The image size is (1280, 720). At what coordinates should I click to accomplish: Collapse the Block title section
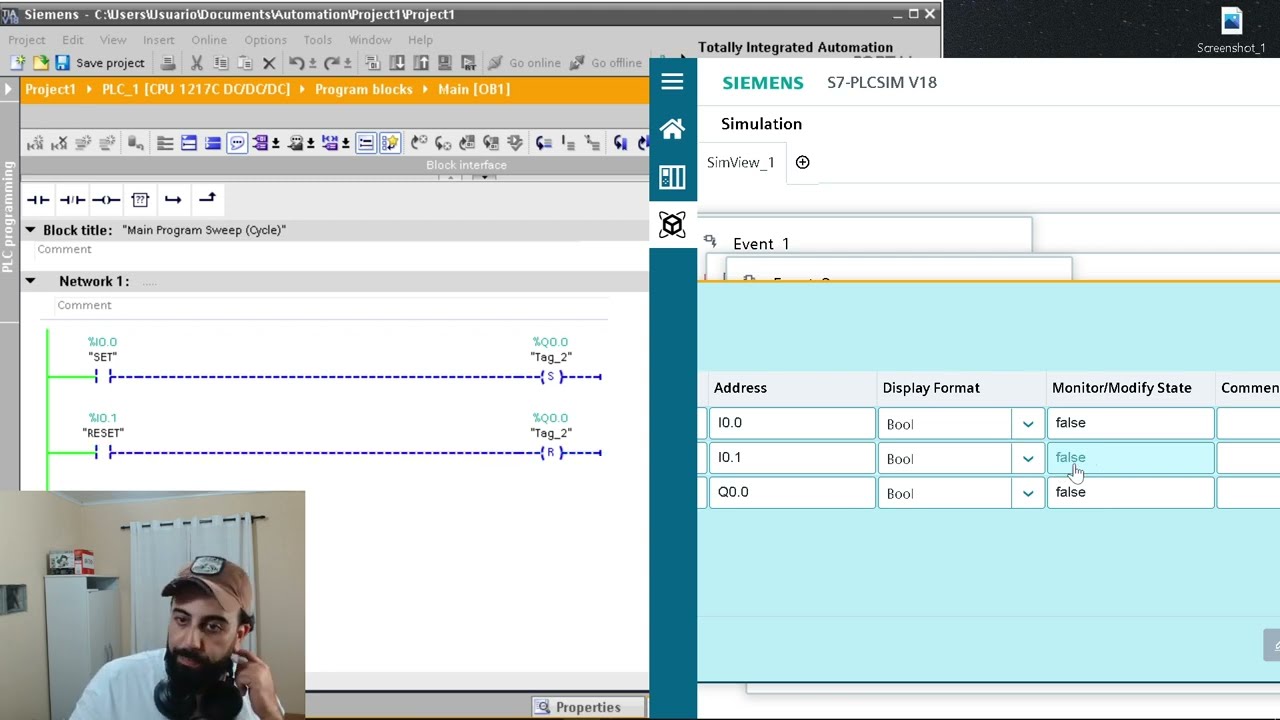pyautogui.click(x=30, y=230)
